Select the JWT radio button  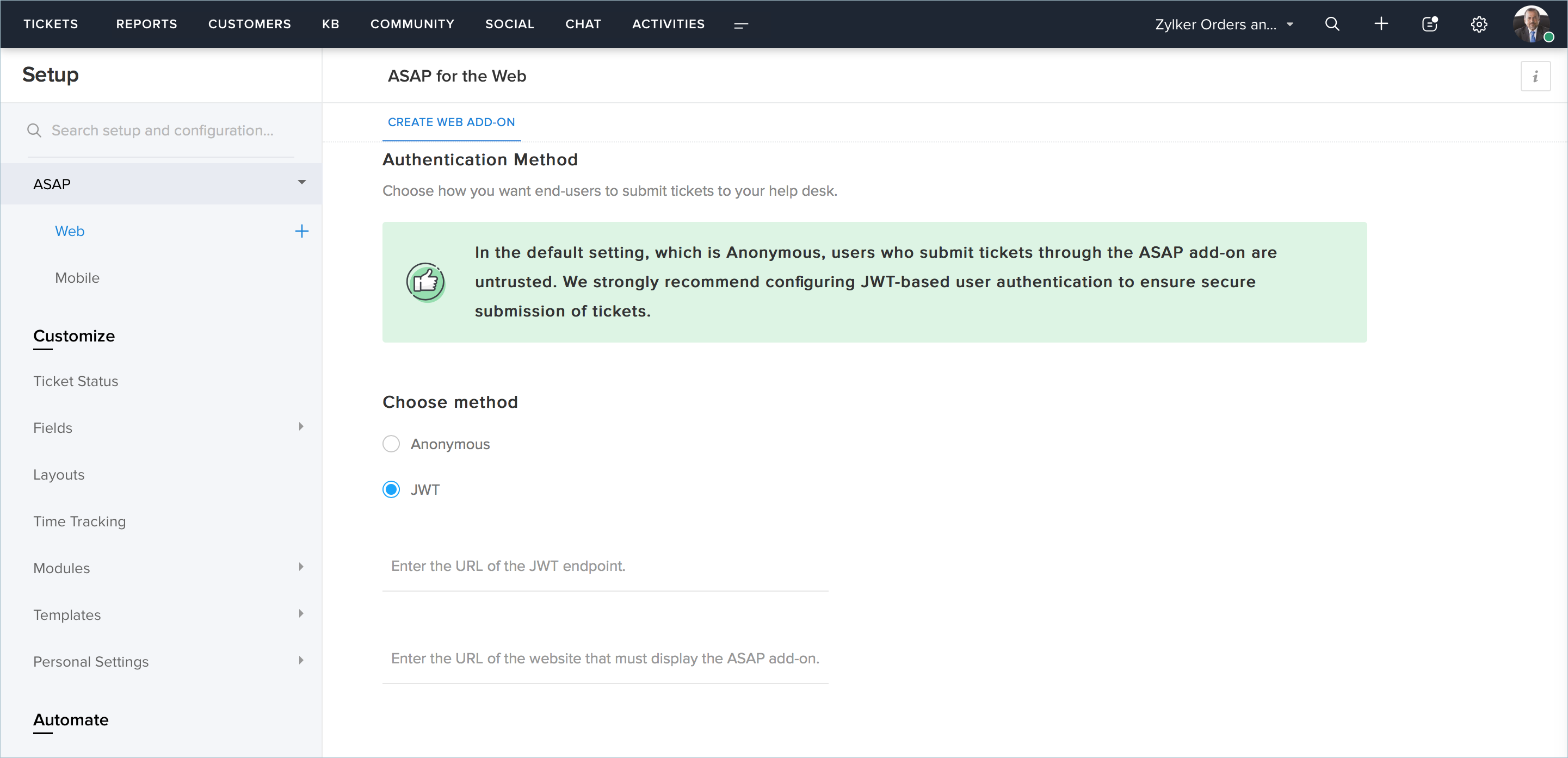click(x=391, y=490)
